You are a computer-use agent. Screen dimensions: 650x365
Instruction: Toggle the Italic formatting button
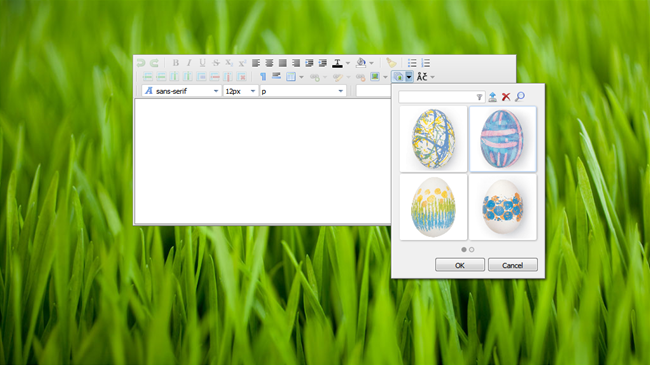[x=189, y=63]
